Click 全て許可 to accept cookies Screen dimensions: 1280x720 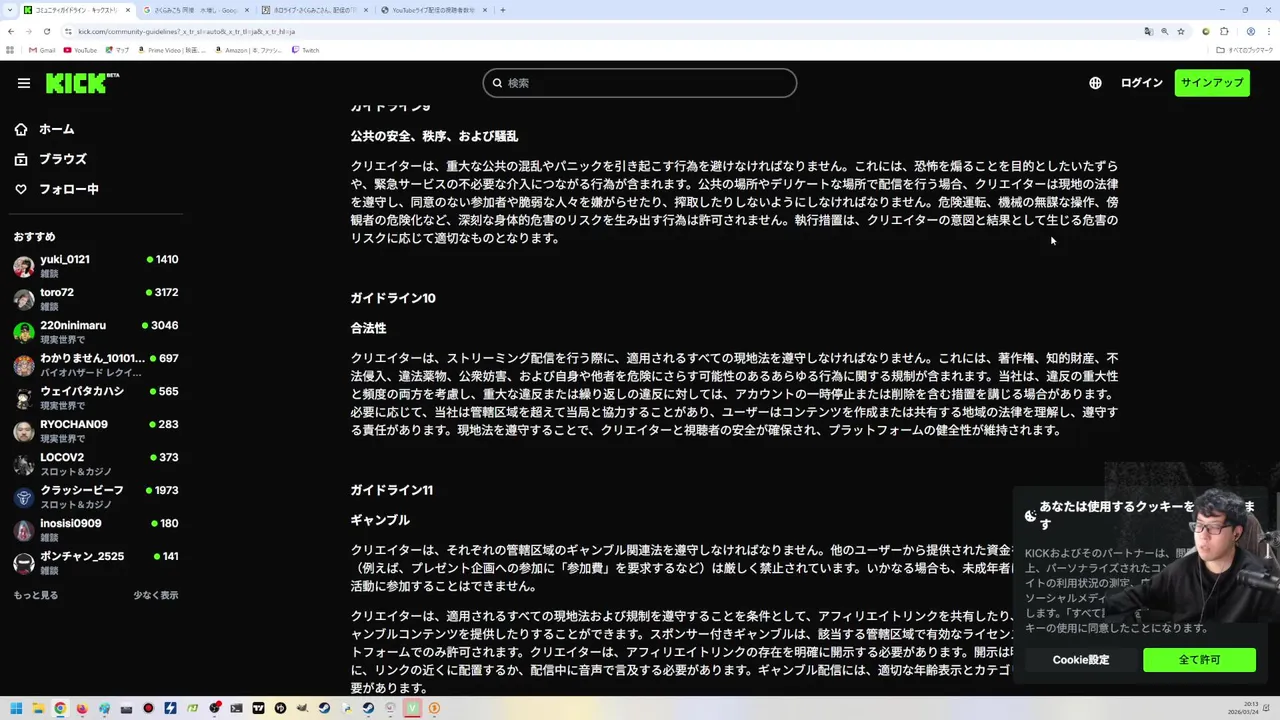pos(1199,660)
